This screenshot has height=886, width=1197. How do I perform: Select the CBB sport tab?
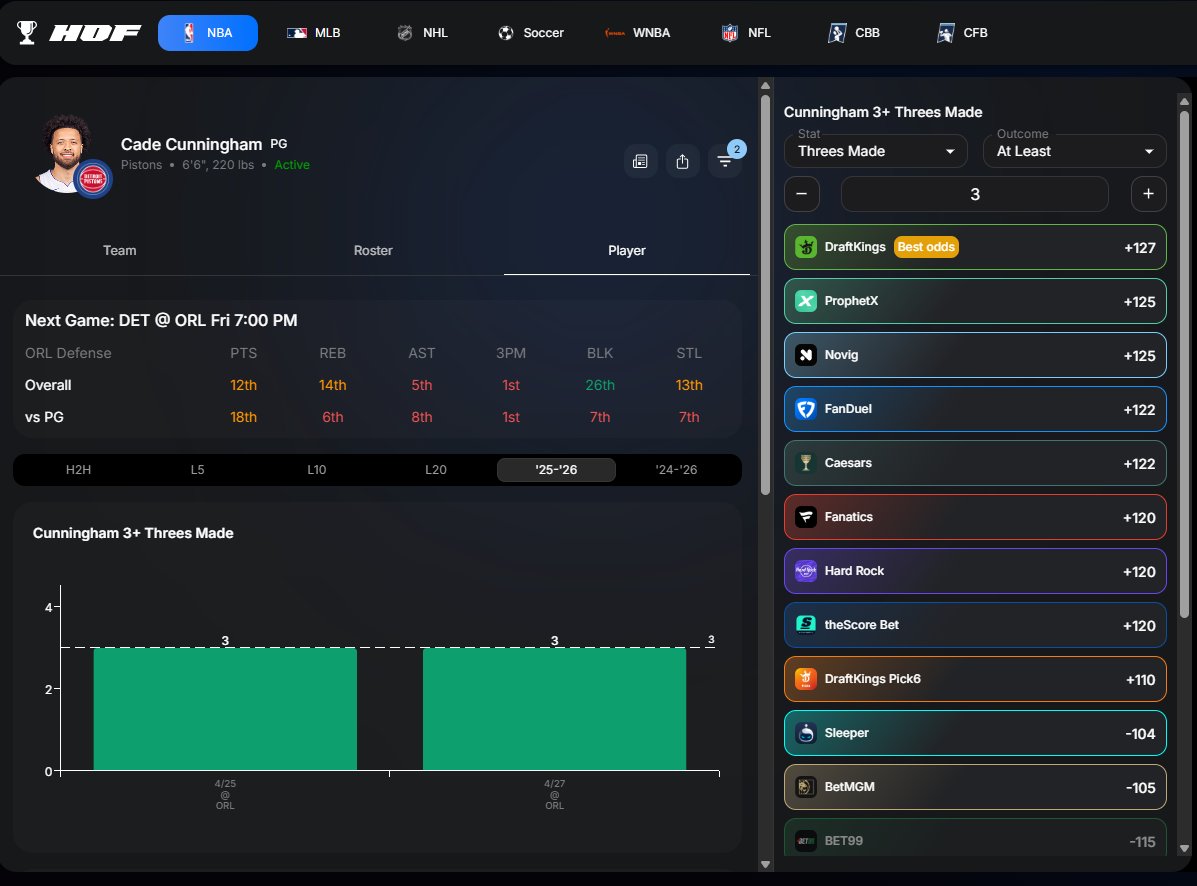point(854,33)
